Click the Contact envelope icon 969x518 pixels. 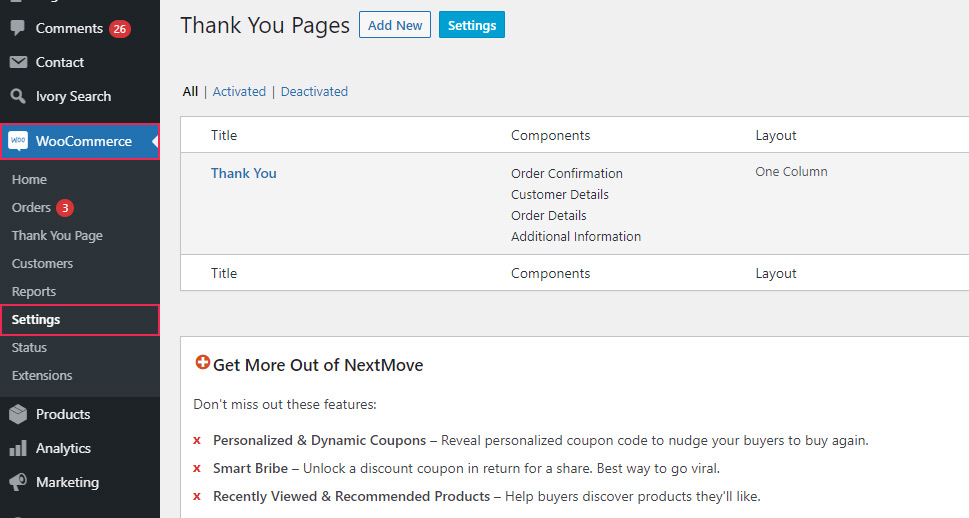pos(18,62)
